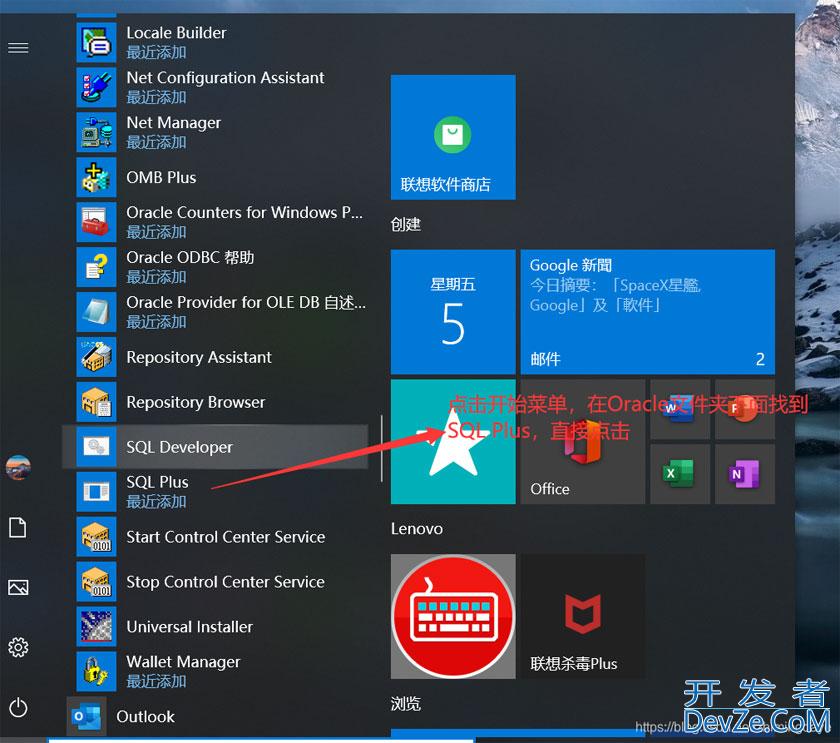Image resolution: width=840 pixels, height=743 pixels.
Task: Click the Lenovo group header
Action: coord(417,529)
